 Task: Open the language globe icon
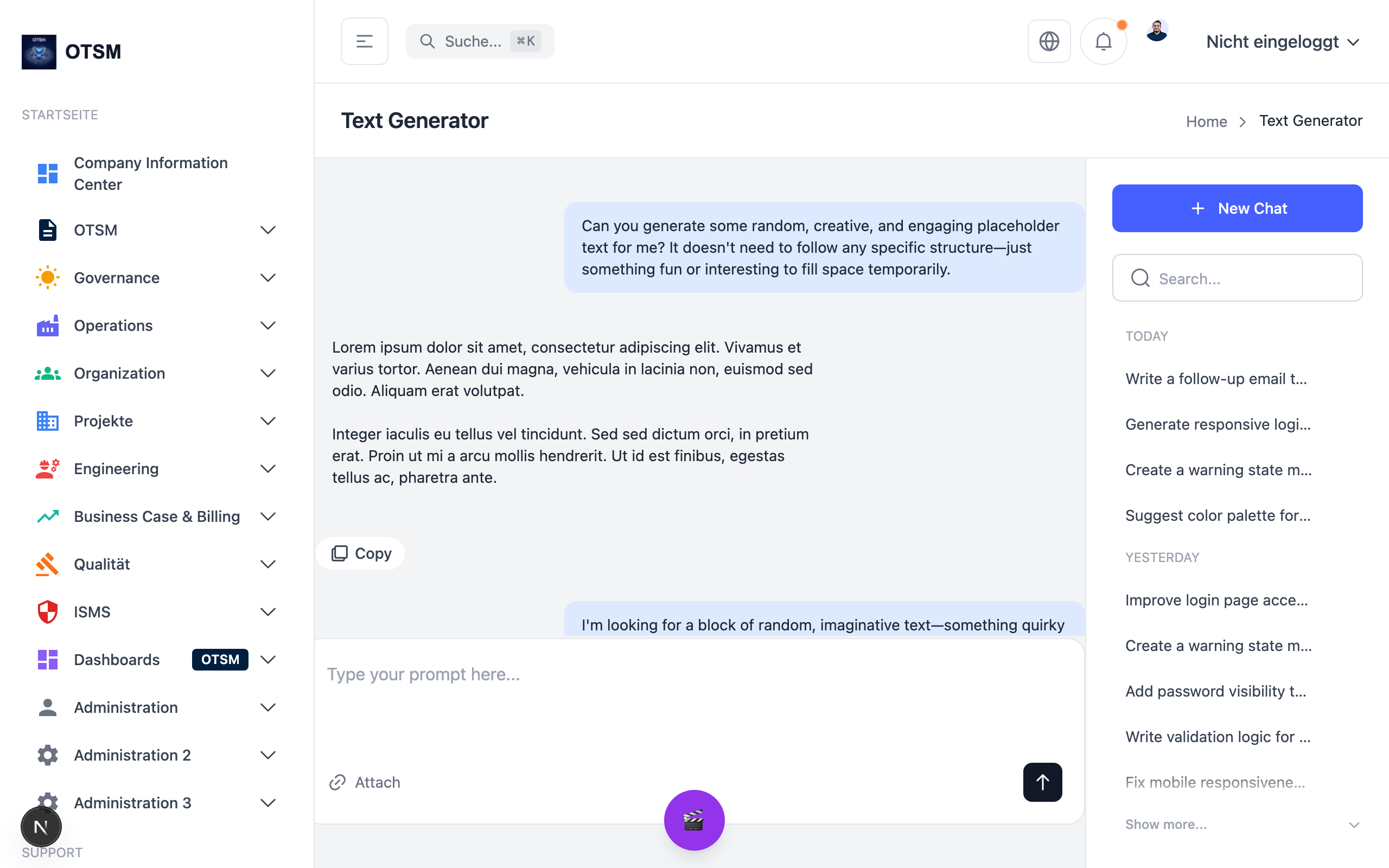pyautogui.click(x=1049, y=41)
